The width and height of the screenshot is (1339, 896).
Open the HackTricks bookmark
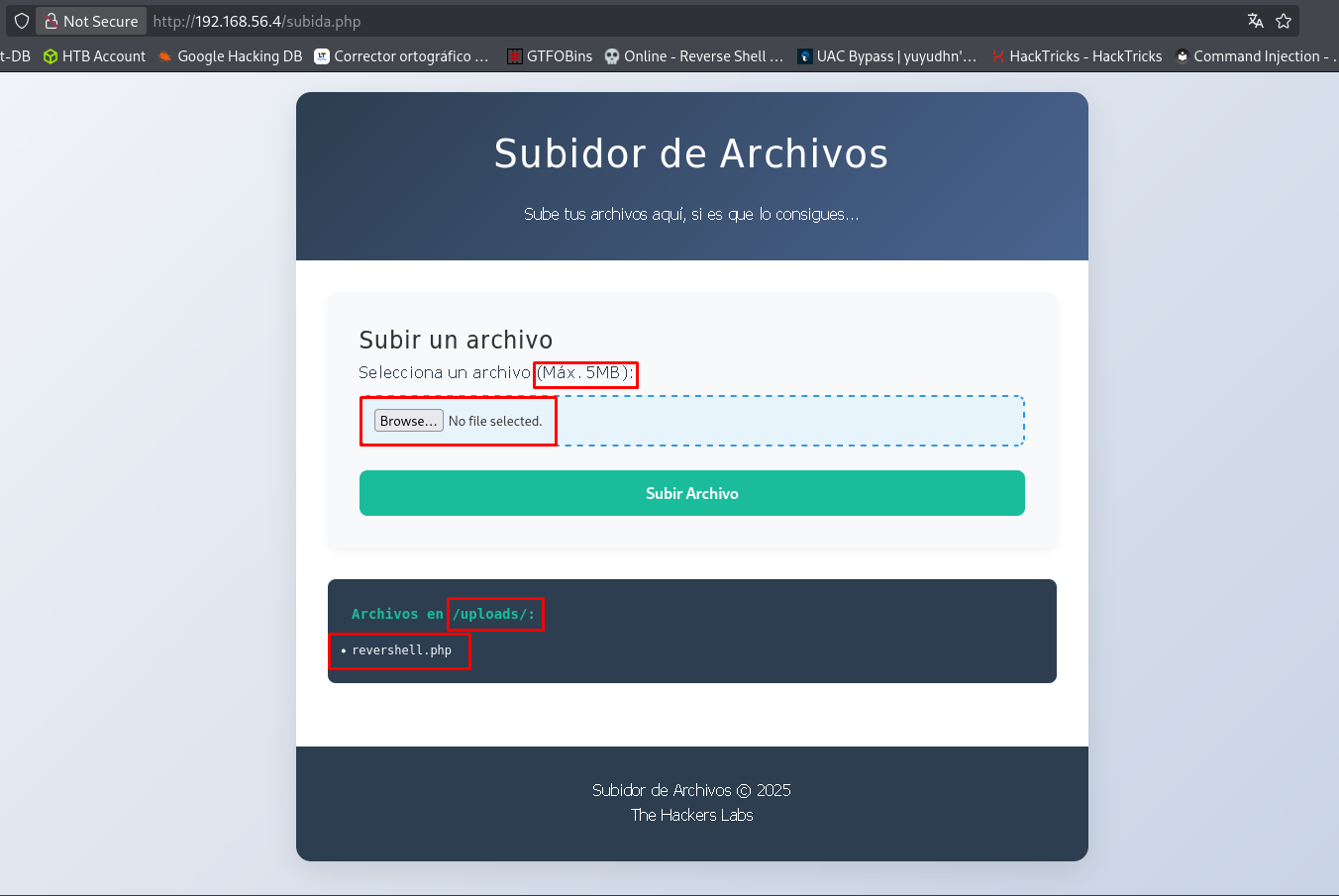(x=1077, y=56)
